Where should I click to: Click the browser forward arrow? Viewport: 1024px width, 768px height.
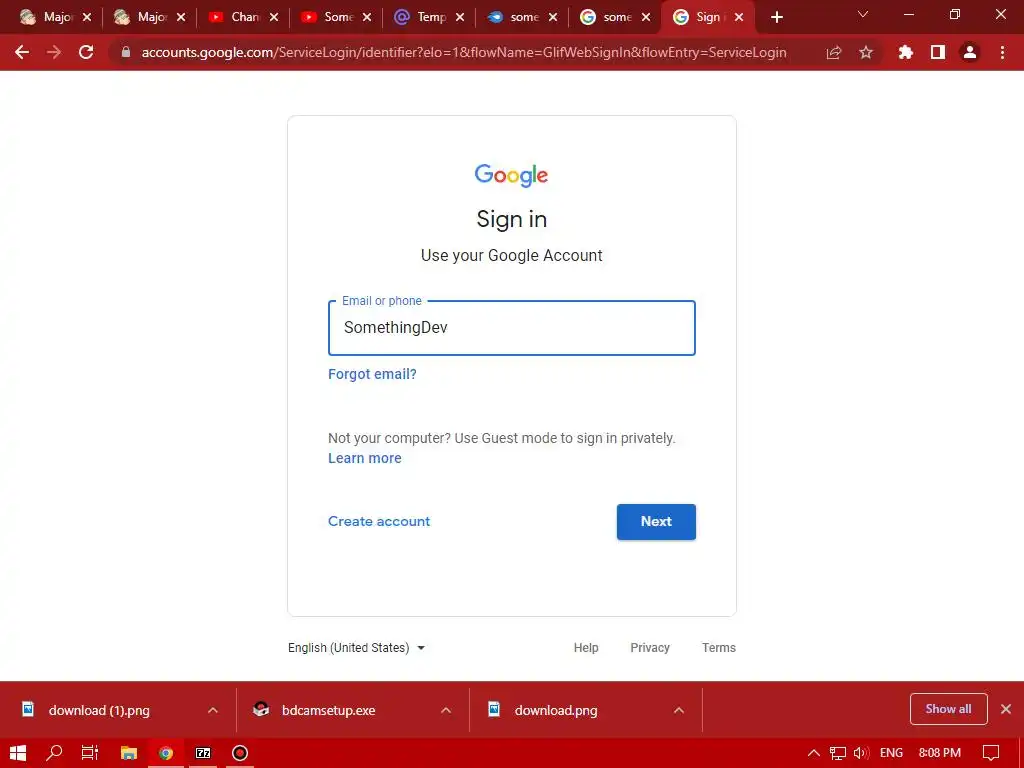54,52
